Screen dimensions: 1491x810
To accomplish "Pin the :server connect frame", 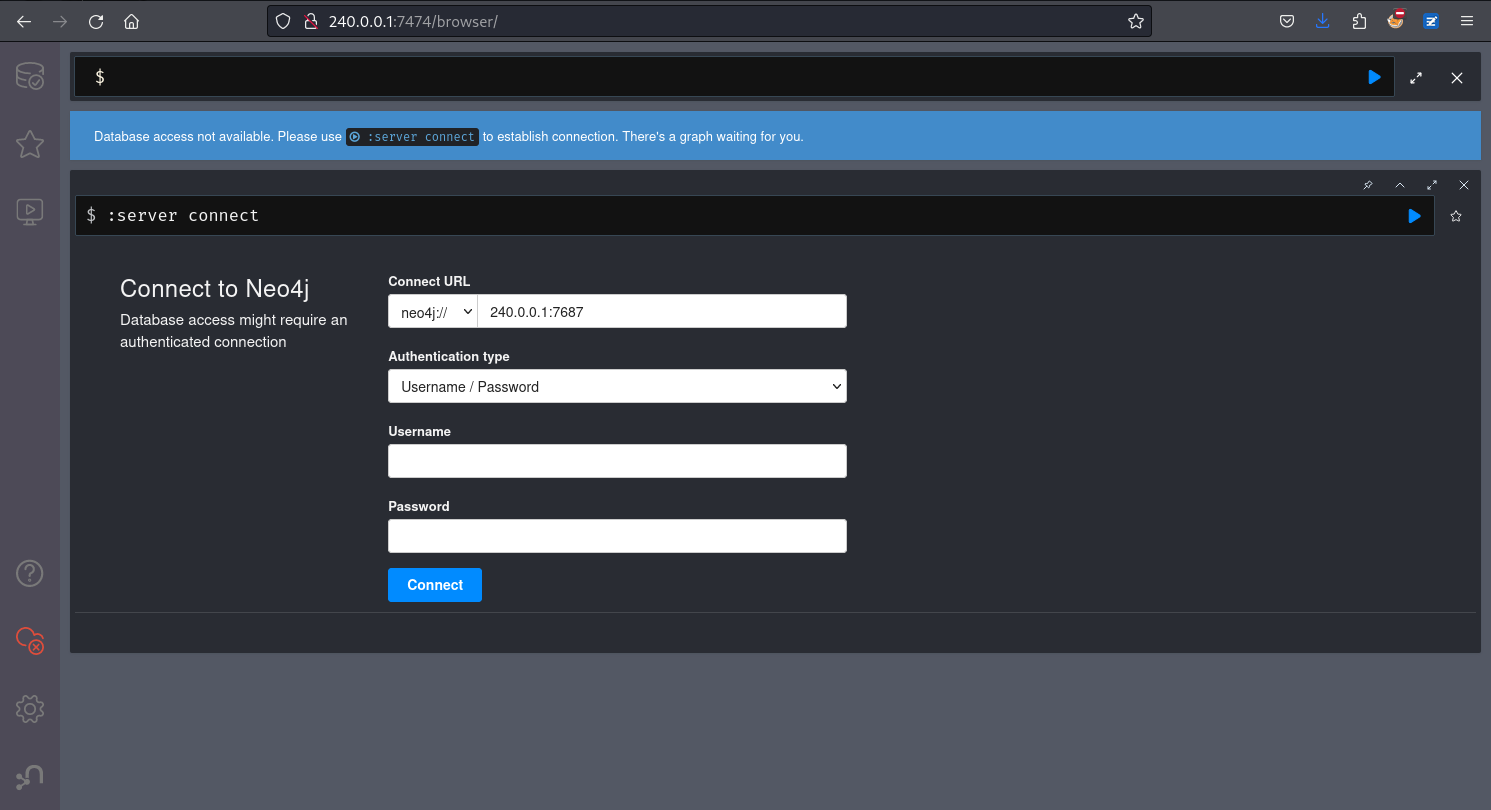I will pos(1368,185).
